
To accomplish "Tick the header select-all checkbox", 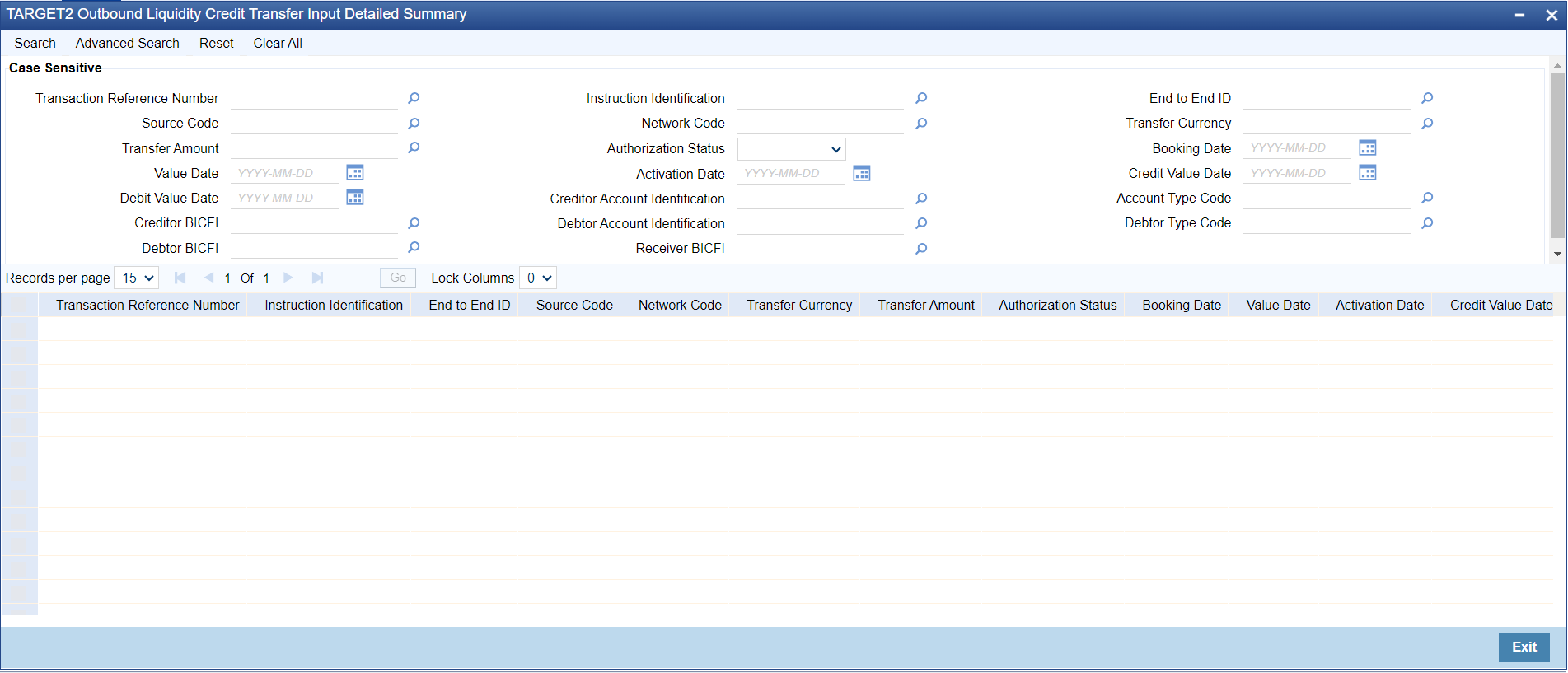I will click(19, 305).
